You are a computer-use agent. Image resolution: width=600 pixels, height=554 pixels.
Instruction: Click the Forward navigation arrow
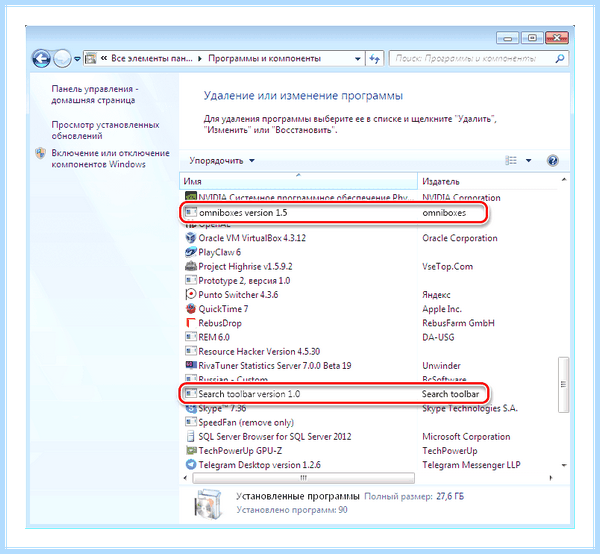[62, 59]
